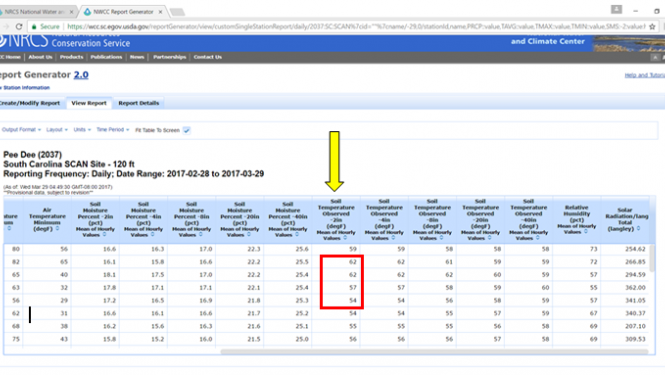Sort Soil Moisture Percent -2in column icon
This screenshot has height=375, width=665.
pyautogui.click(x=104, y=235)
